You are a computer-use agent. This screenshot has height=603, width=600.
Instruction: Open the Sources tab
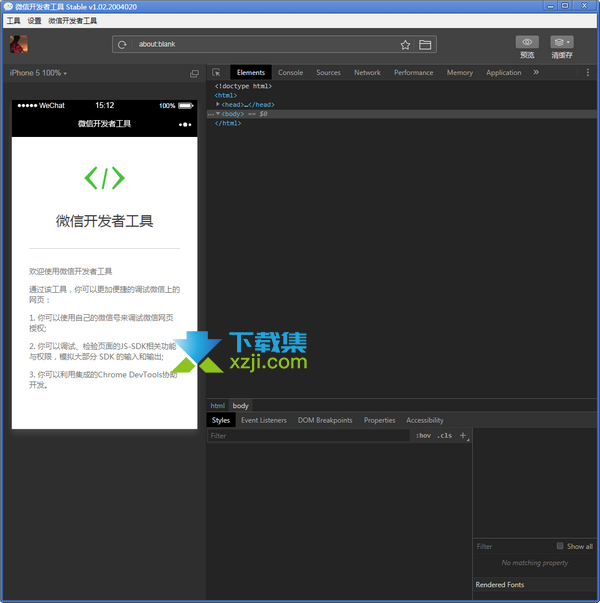pos(328,72)
